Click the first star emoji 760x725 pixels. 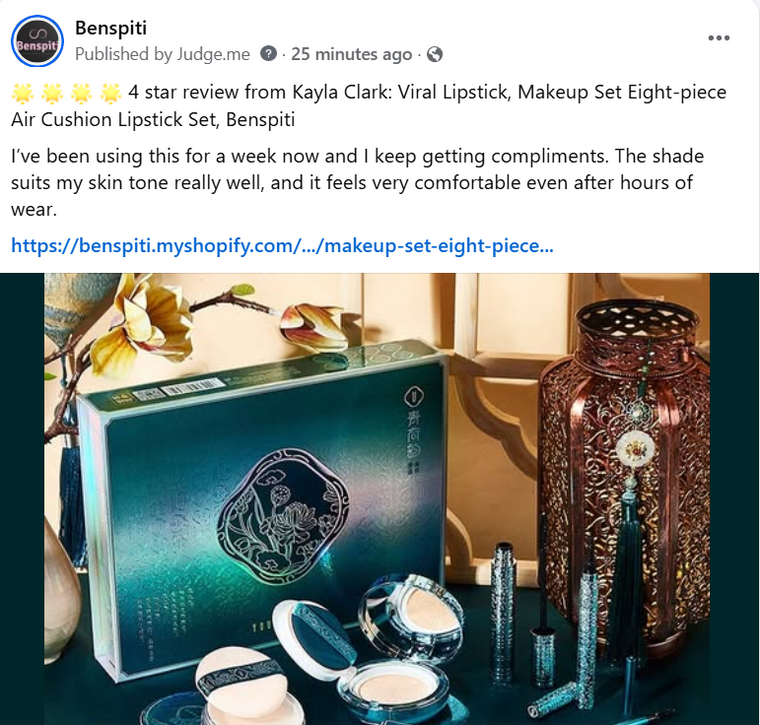[22, 93]
